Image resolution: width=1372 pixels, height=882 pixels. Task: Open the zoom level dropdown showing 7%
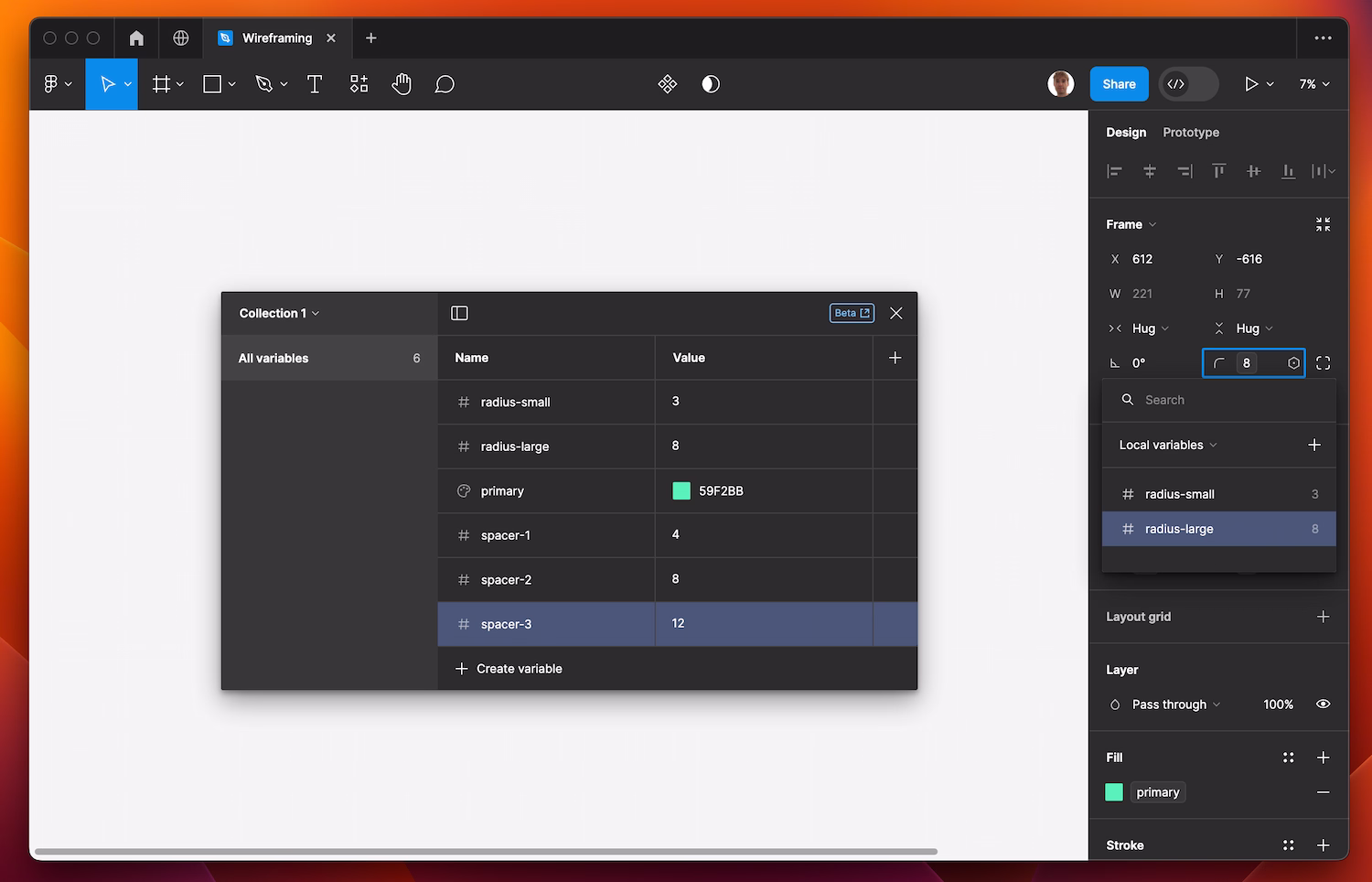pyautogui.click(x=1313, y=83)
